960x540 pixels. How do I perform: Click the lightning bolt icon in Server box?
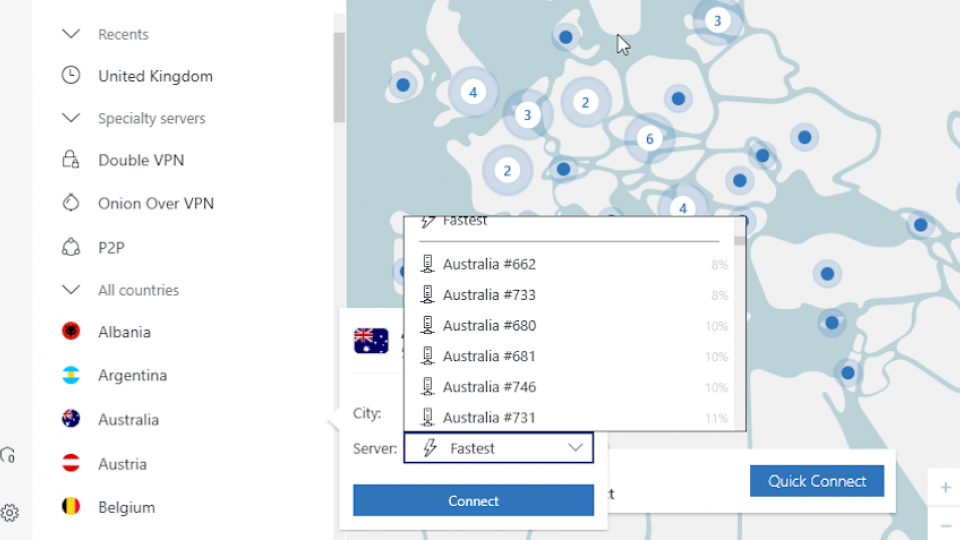(x=430, y=448)
